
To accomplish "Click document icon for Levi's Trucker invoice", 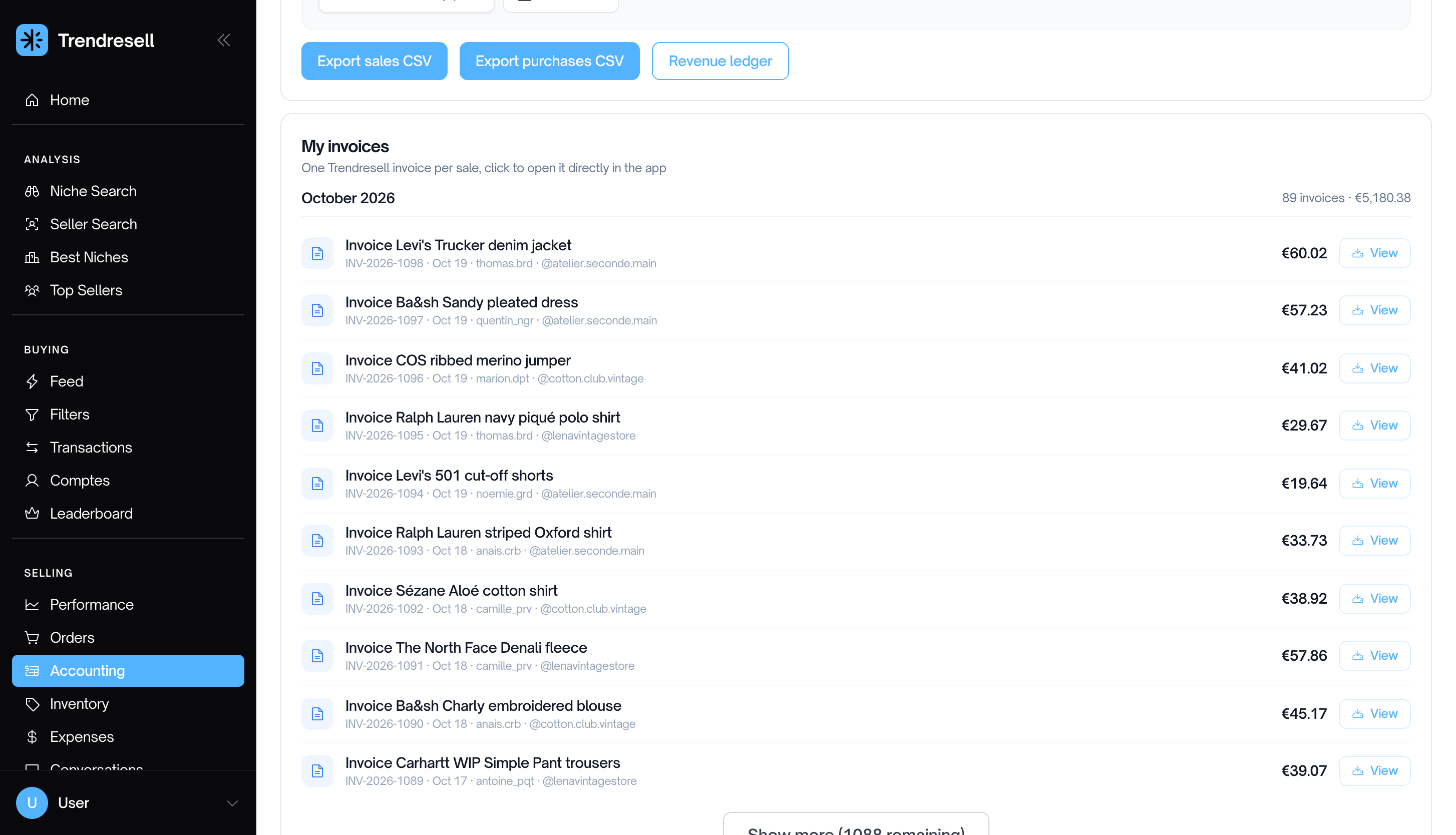I will 317,253.
